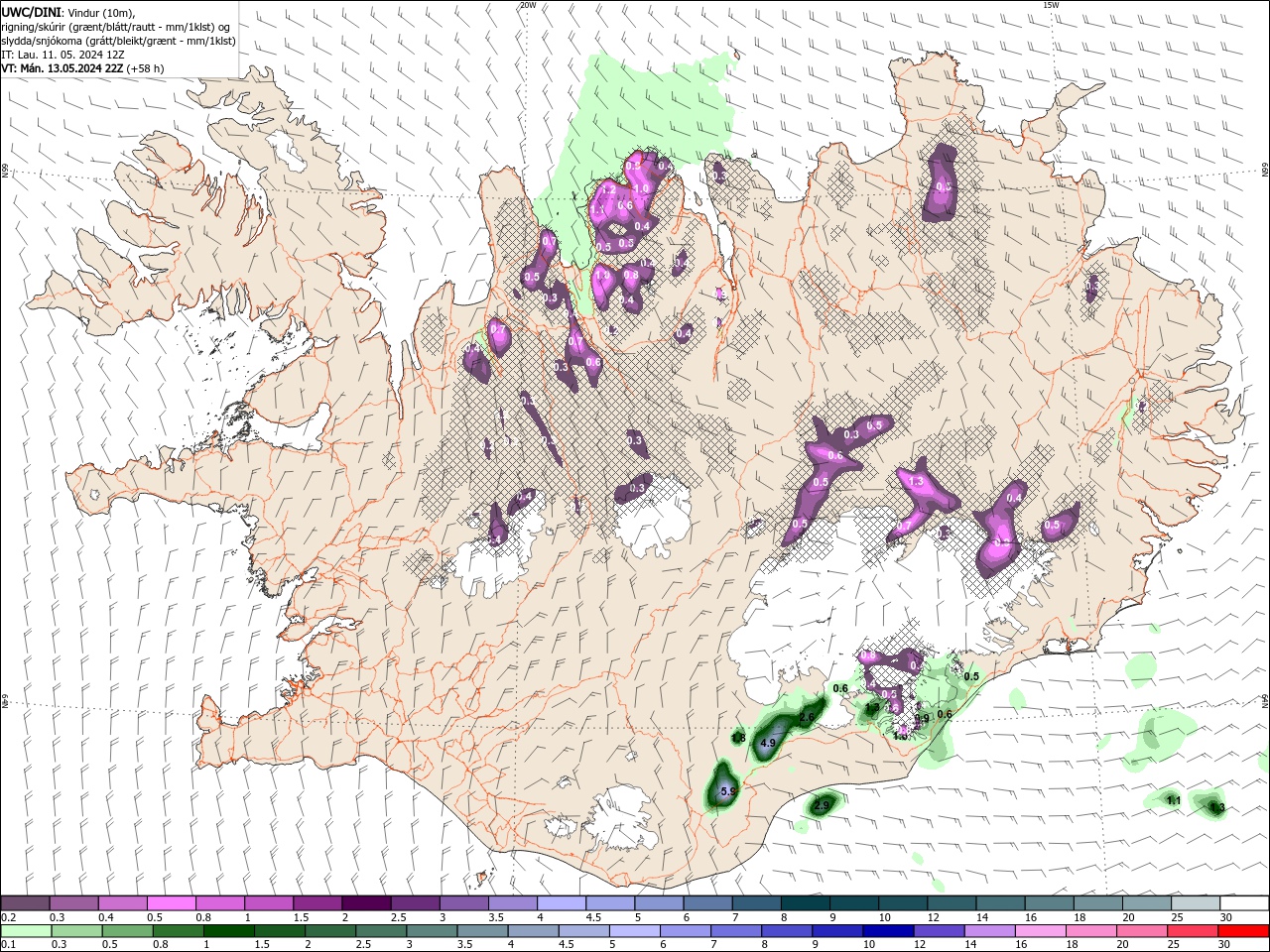Select the 0.2 swatch in the upper legend row
1270x952 pixels.
[25, 903]
